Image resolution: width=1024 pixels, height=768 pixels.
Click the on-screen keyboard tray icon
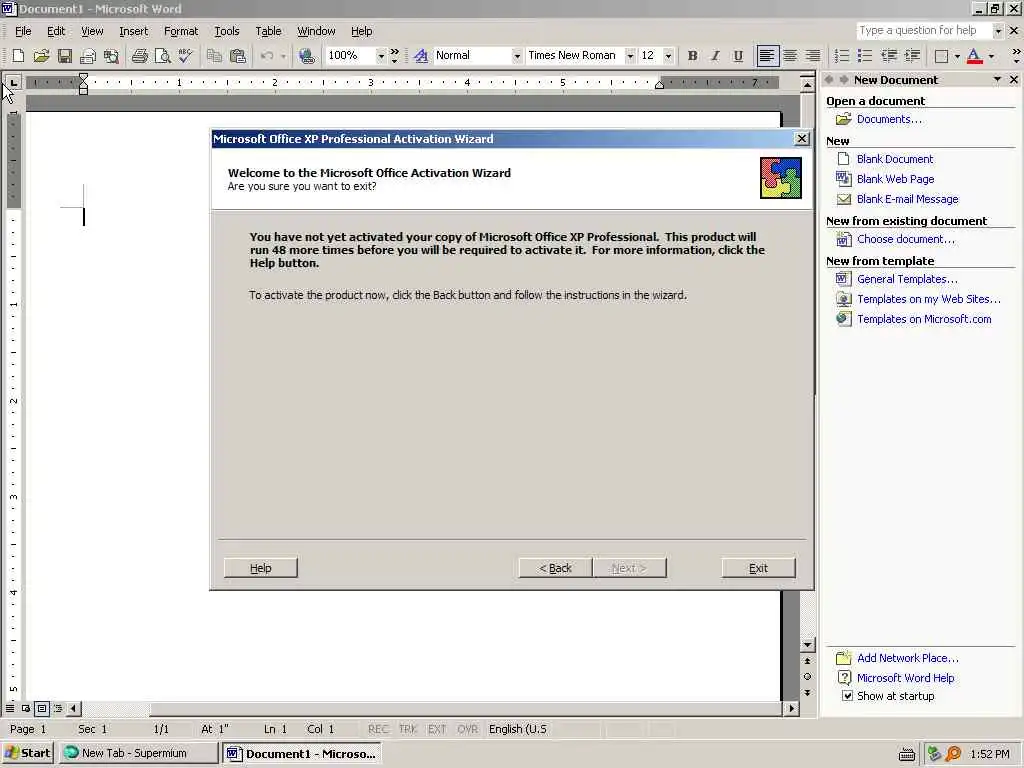tap(906, 754)
